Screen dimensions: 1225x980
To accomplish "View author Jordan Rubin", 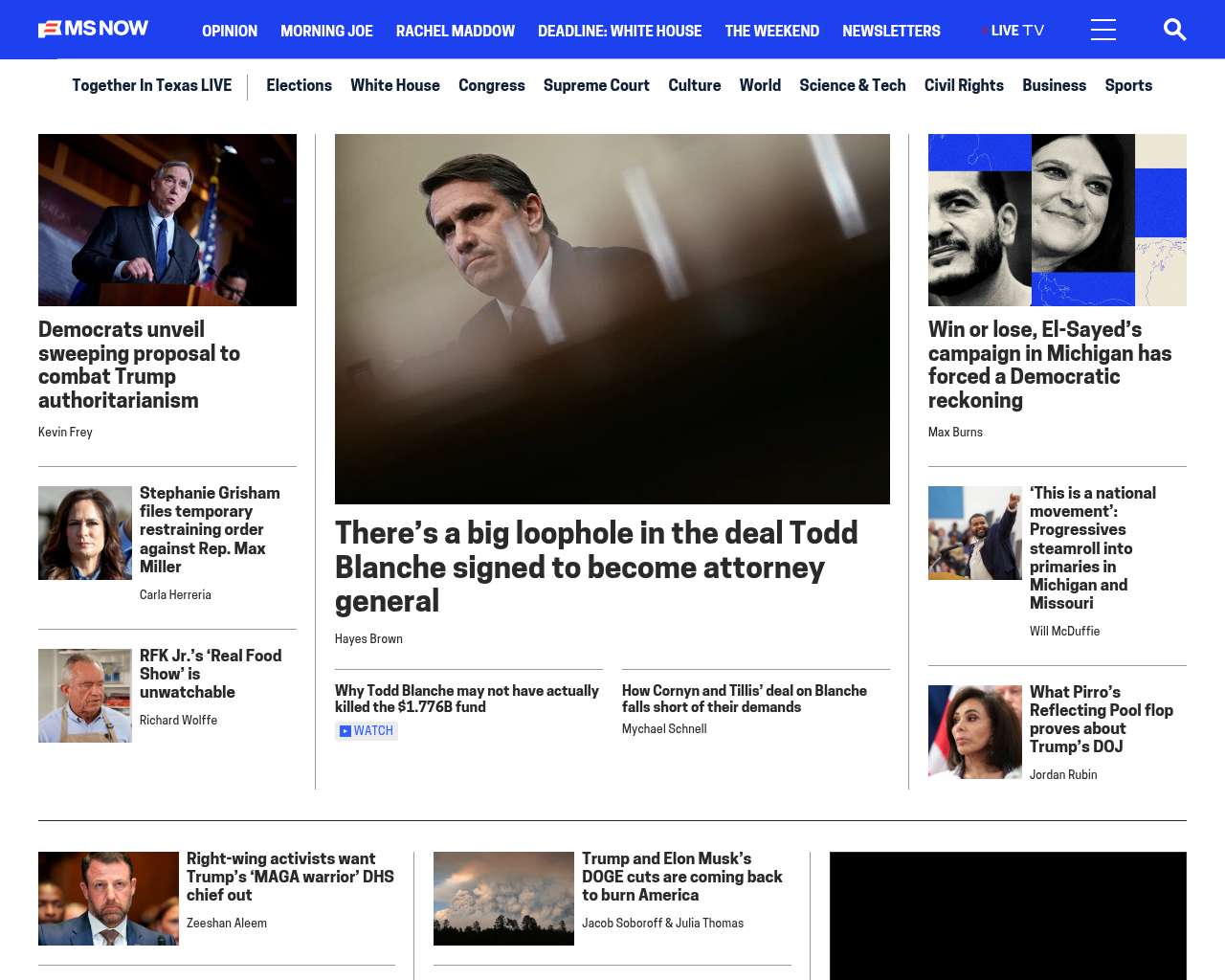I will pyautogui.click(x=1063, y=775).
